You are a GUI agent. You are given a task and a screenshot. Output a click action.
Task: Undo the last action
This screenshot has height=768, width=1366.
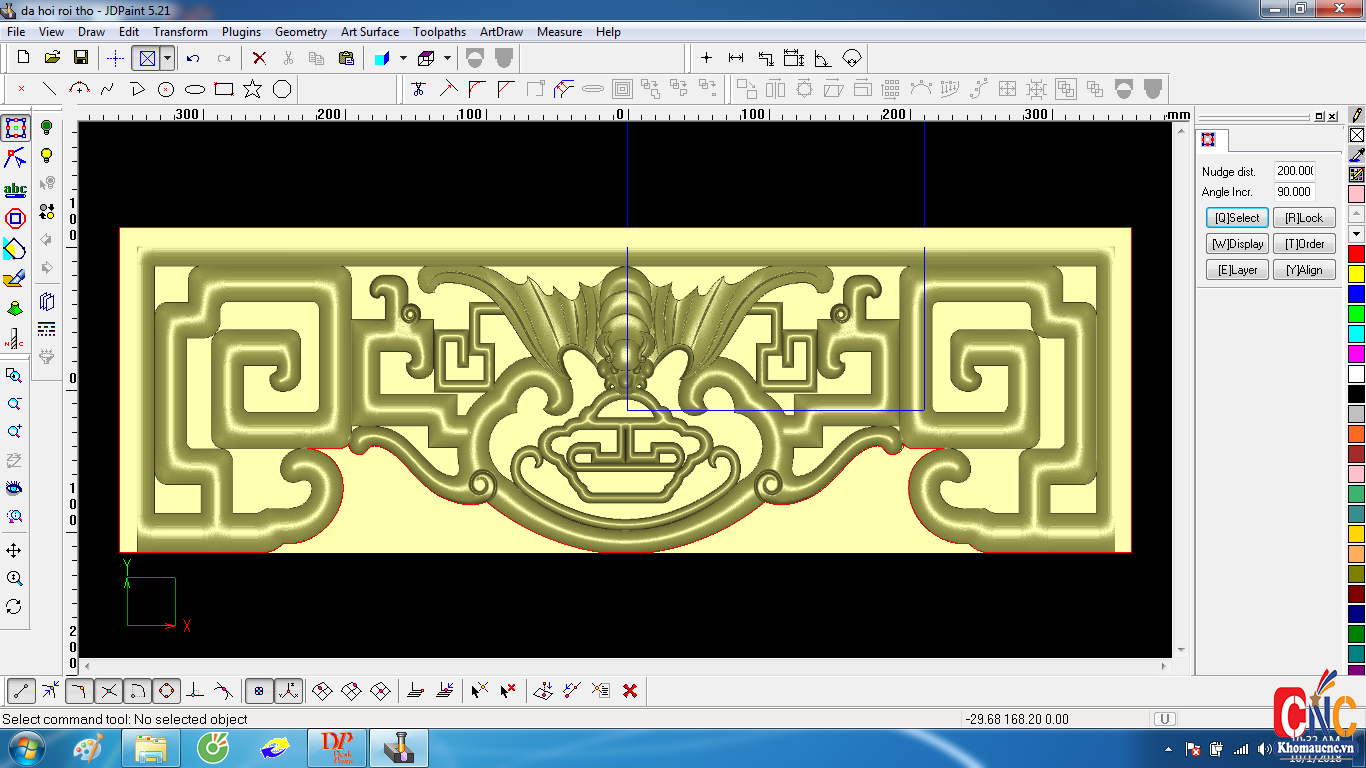click(193, 58)
